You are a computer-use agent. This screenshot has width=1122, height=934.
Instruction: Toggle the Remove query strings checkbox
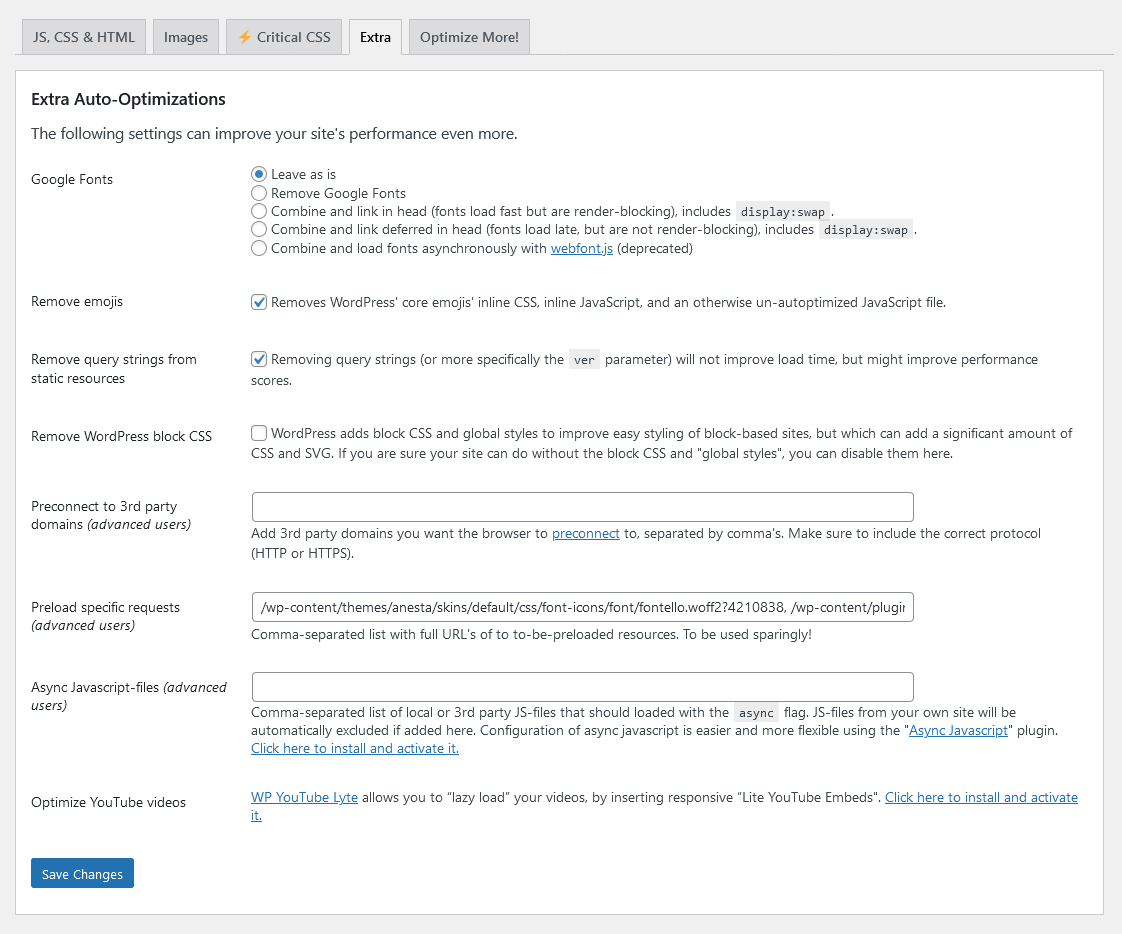pyautogui.click(x=259, y=359)
